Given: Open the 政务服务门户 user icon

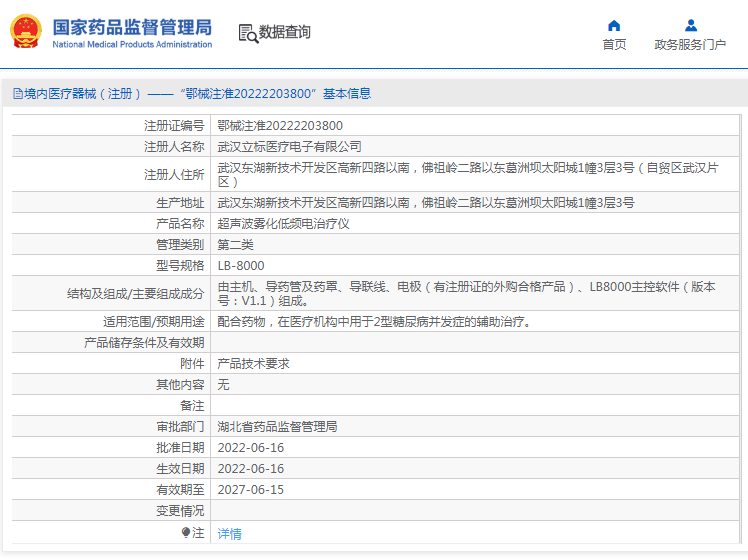Looking at the screenshot, I should coord(690,25).
